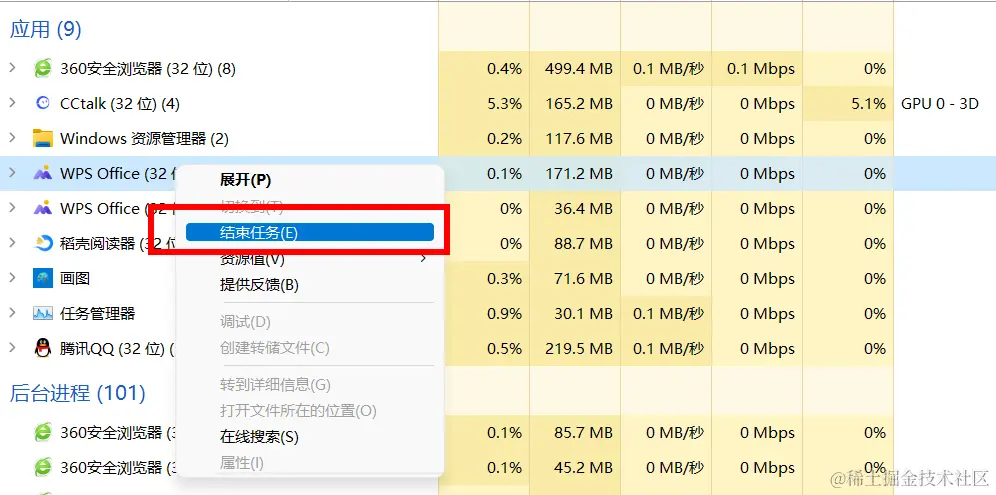
Task: Expand the 360安全浏览器 (32 位) (8) row chevron
Action: click(12, 68)
